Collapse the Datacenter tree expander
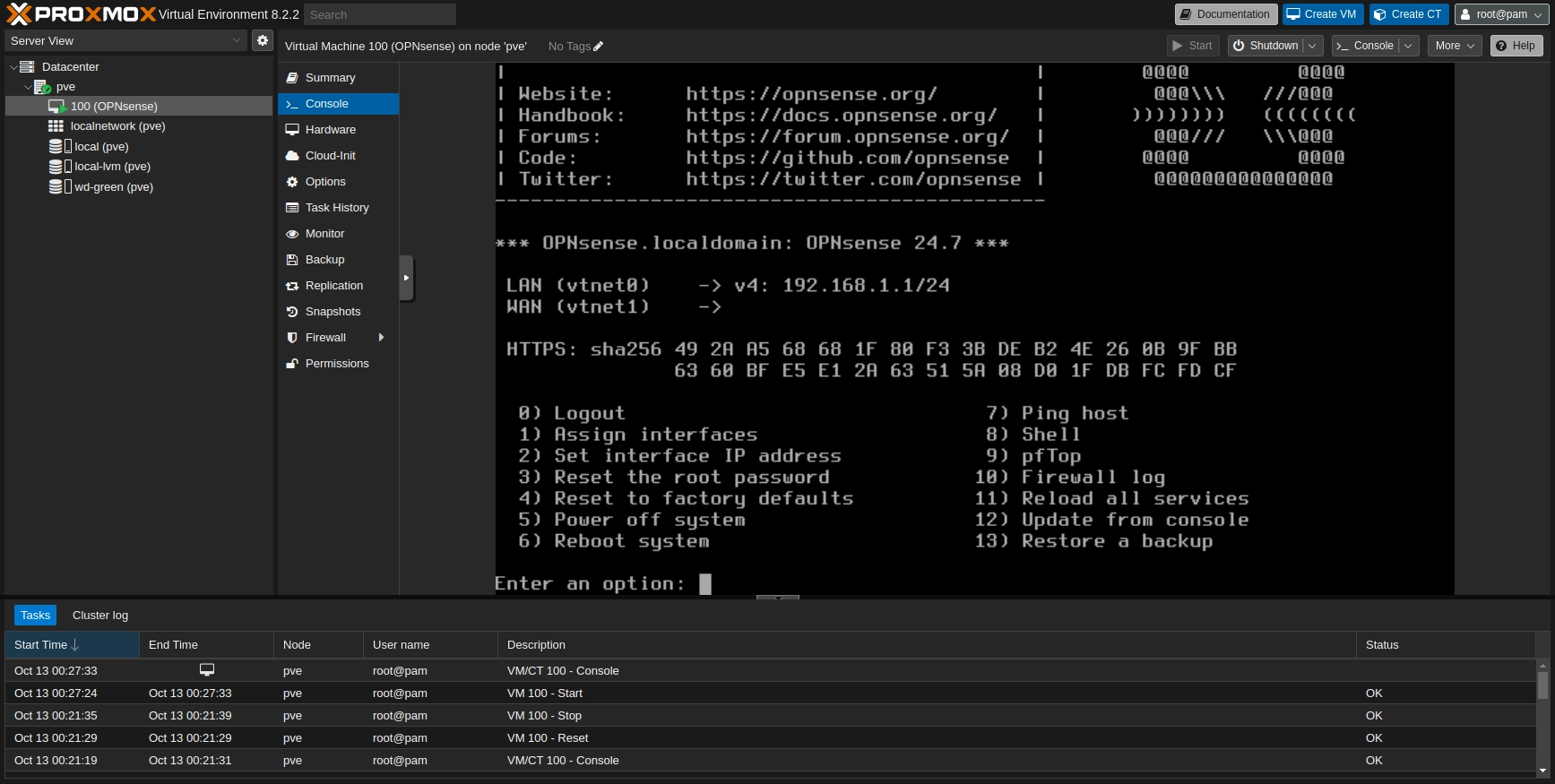Viewport: 1555px width, 784px height. pyautogui.click(x=13, y=67)
